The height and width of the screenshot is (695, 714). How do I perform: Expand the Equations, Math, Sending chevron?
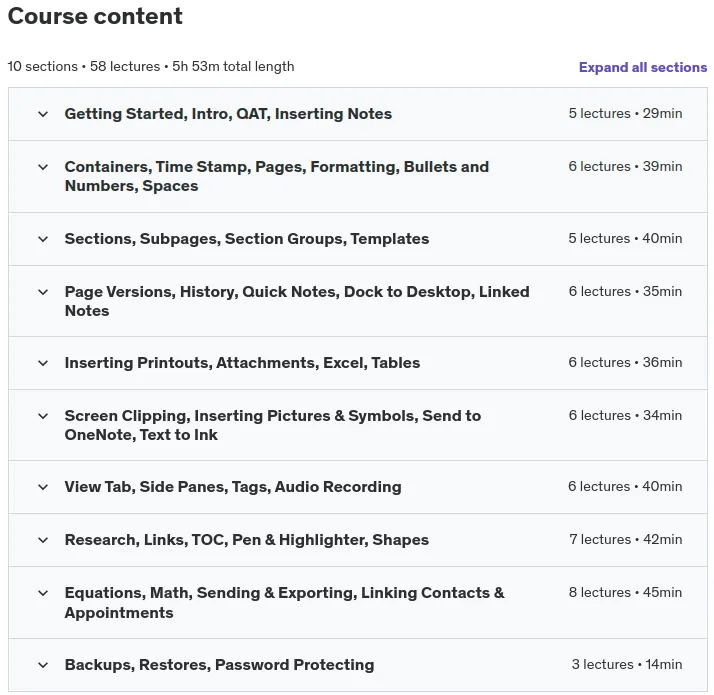click(x=43, y=593)
